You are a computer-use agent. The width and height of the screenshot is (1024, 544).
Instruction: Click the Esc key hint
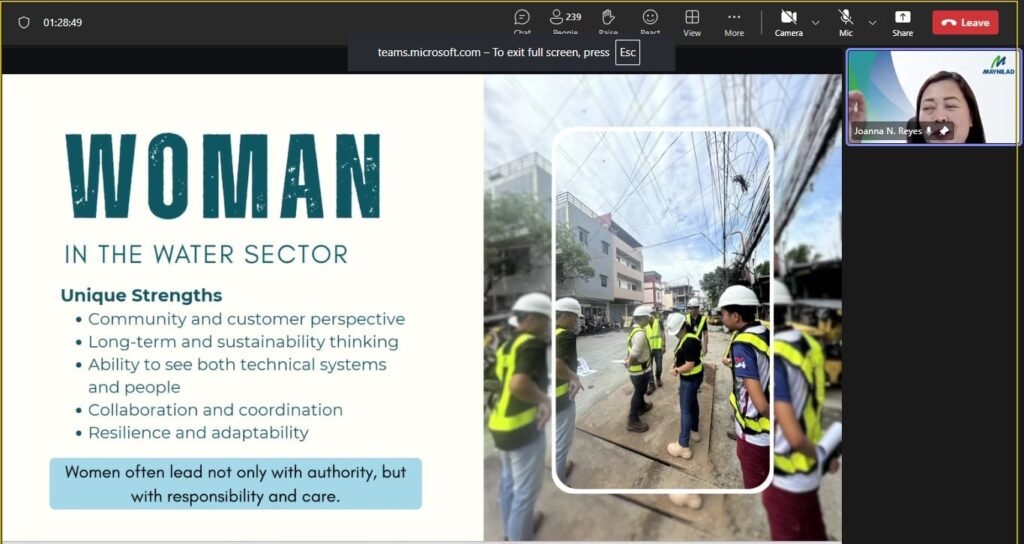(x=627, y=52)
